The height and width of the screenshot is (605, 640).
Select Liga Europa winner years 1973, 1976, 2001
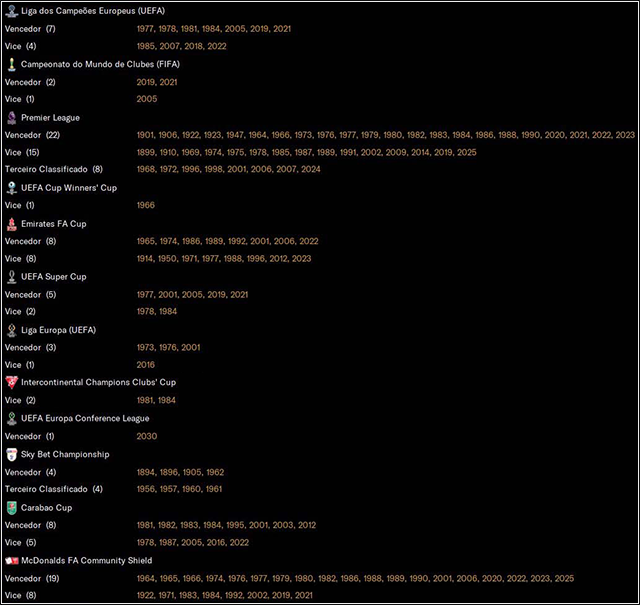coord(168,347)
